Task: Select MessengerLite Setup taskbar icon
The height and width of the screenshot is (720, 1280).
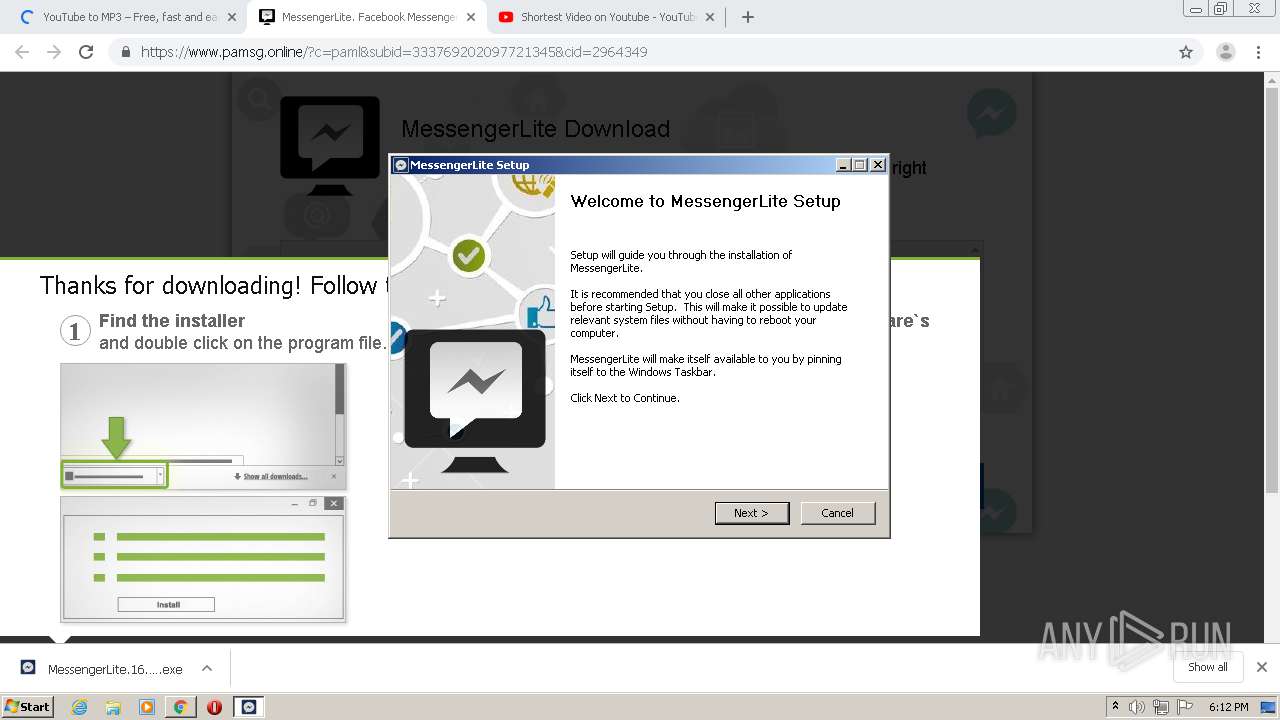Action: click(x=249, y=707)
